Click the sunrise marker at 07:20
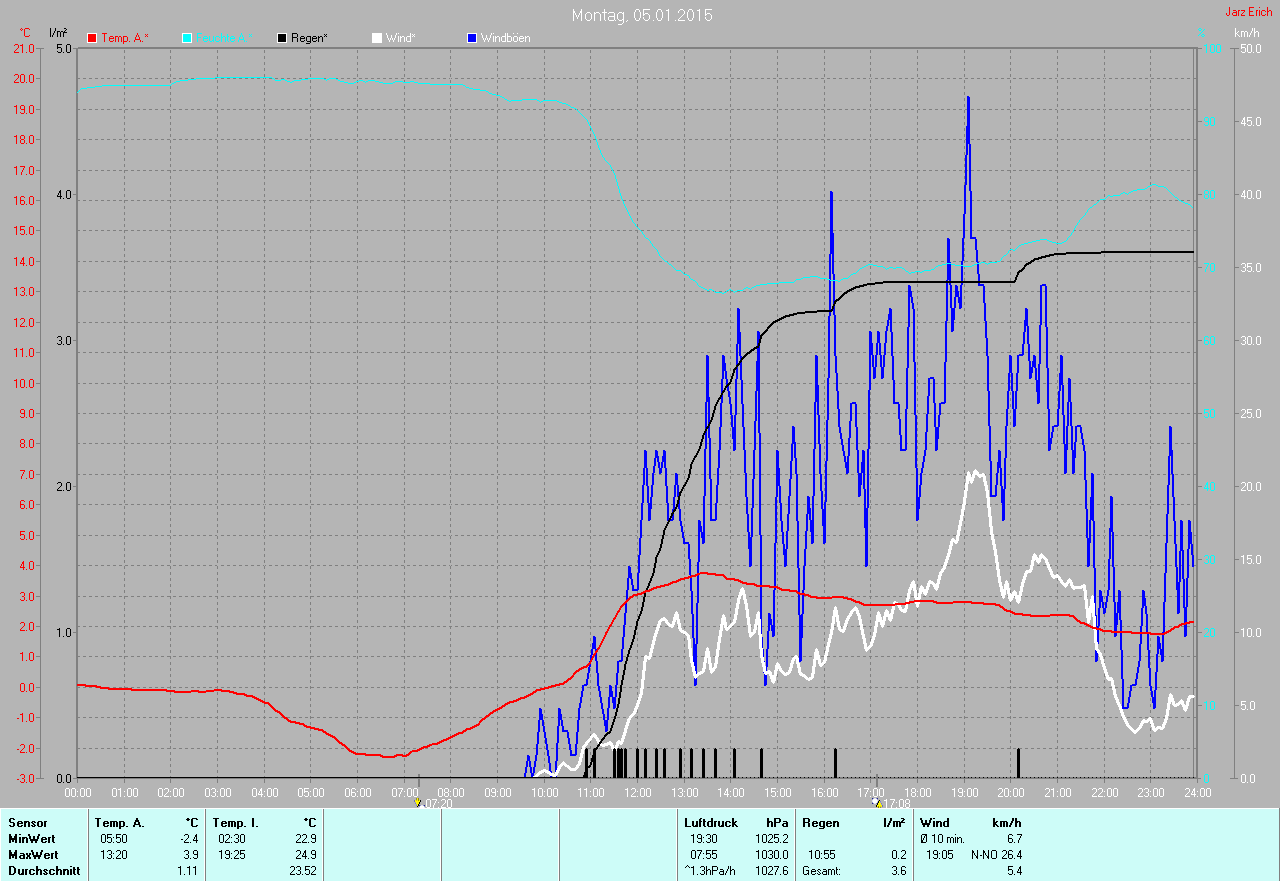This screenshot has height=881, width=1280. click(418, 802)
